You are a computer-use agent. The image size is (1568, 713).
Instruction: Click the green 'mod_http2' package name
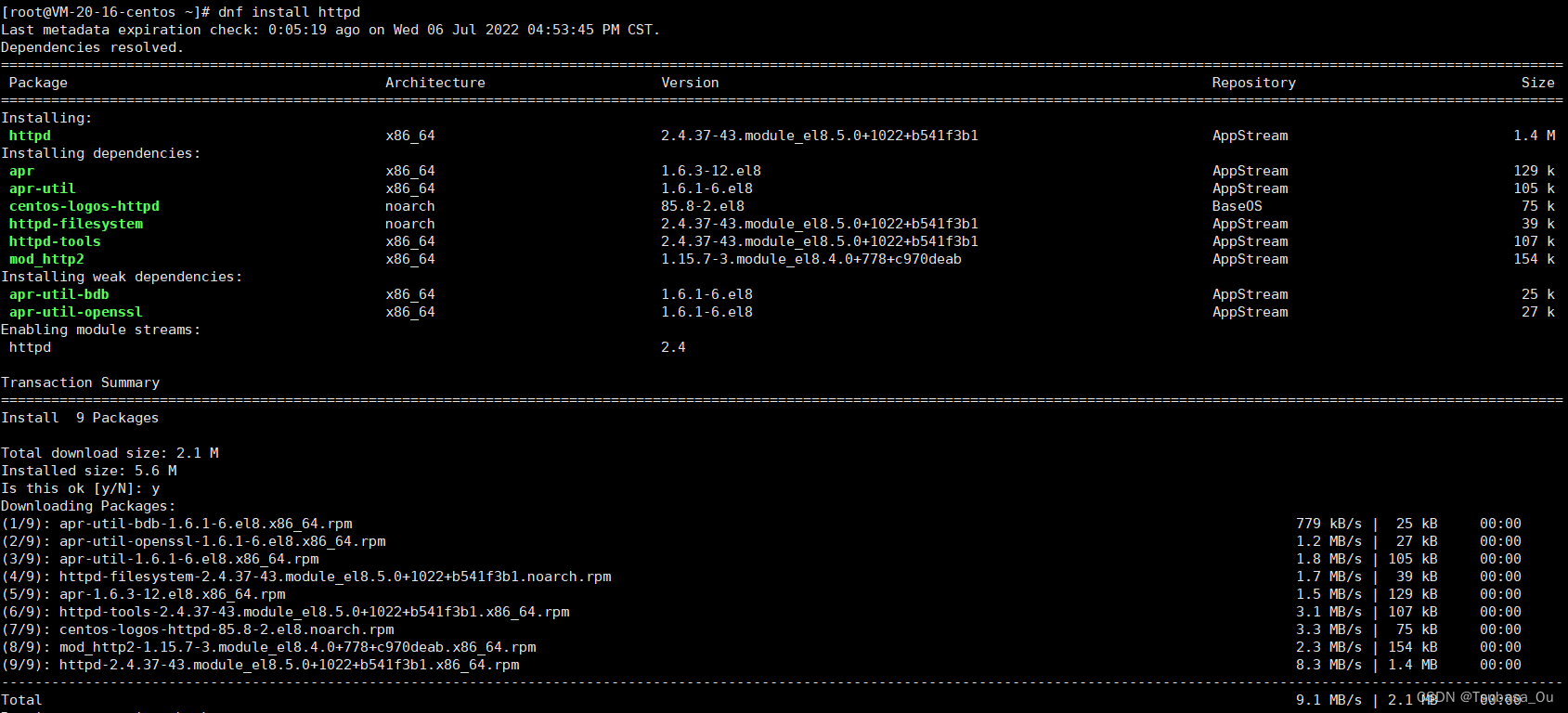(46, 259)
